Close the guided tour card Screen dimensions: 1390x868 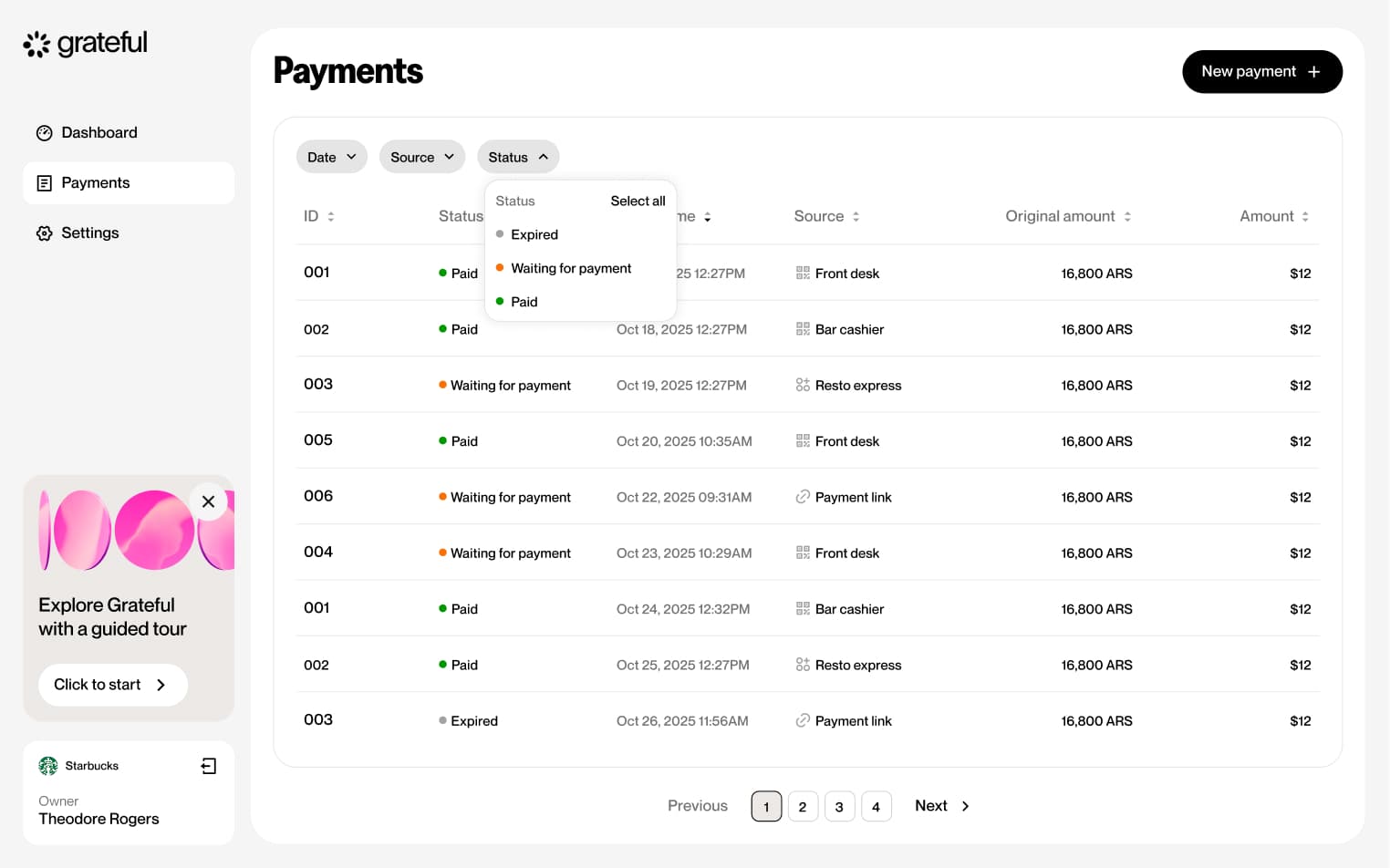click(x=208, y=501)
